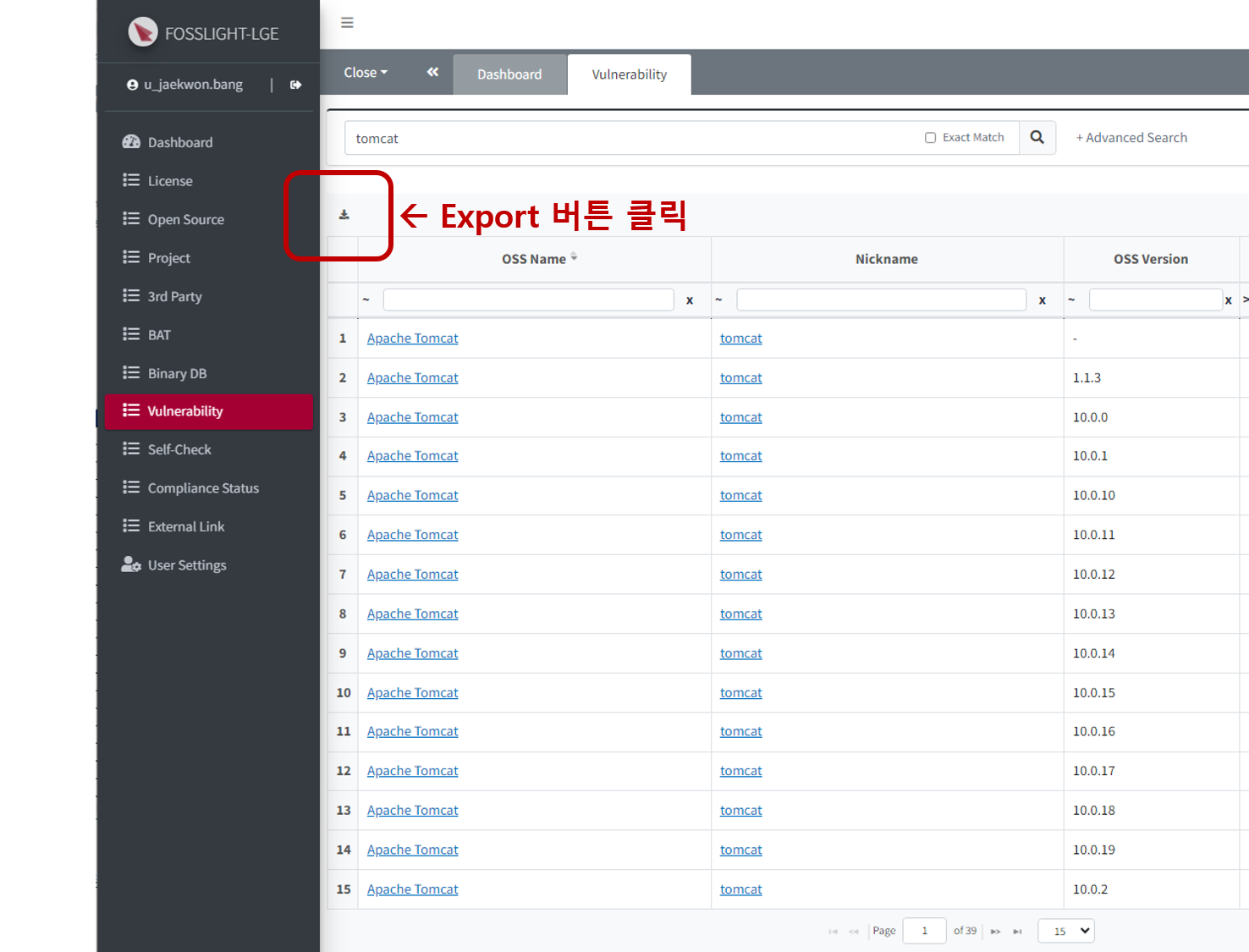Click the 3rd Party list icon
Viewport: 1249px width, 952px height.
coord(131,296)
